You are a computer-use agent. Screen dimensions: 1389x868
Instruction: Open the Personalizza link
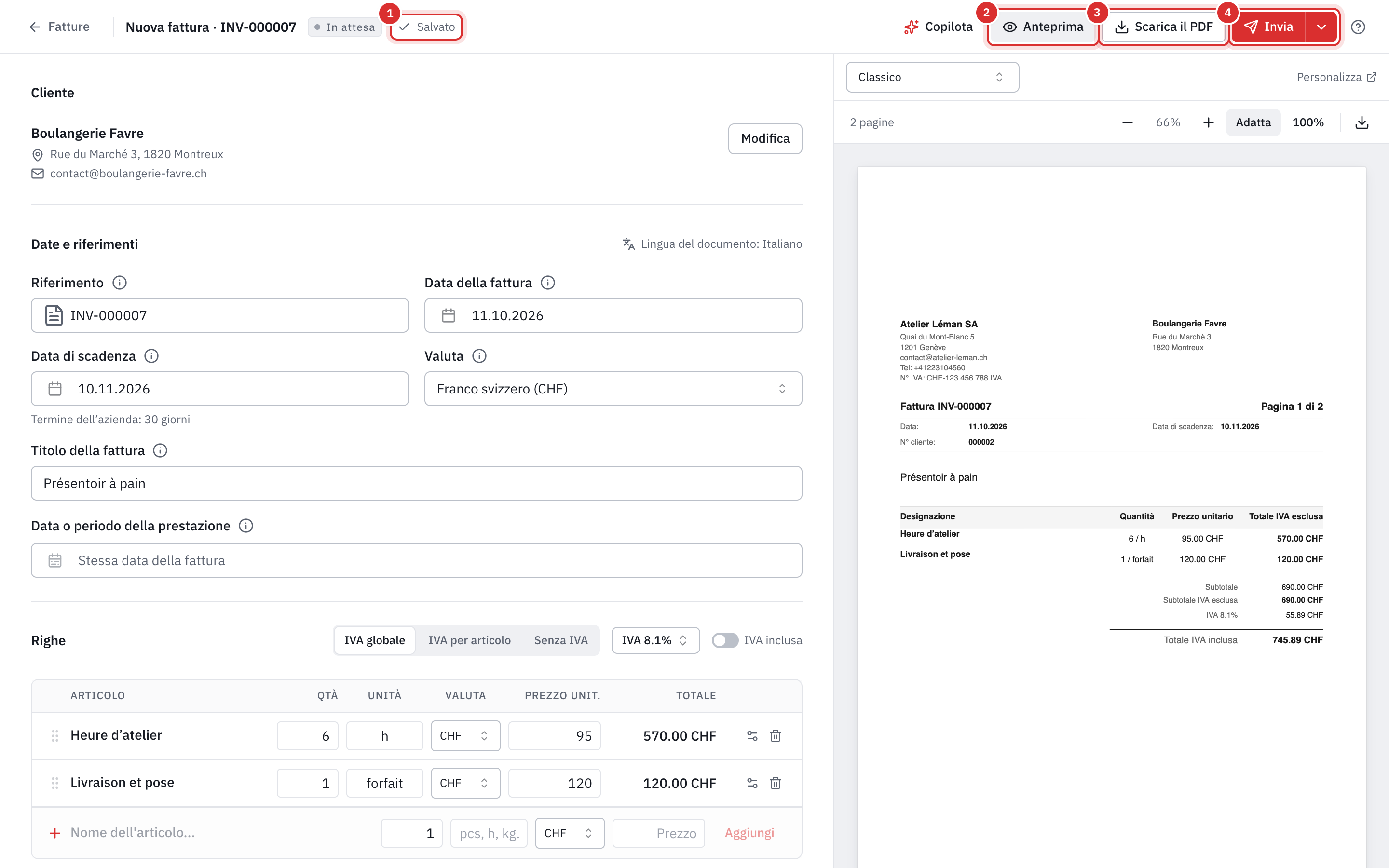point(1336,77)
